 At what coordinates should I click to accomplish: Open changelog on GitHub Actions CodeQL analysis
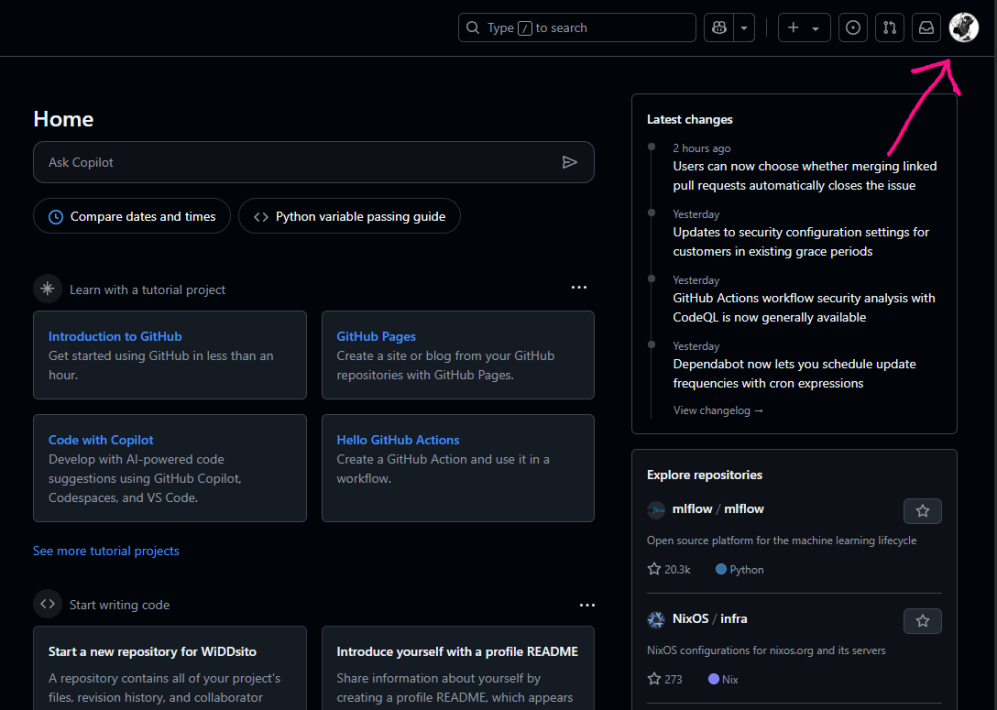(x=804, y=308)
